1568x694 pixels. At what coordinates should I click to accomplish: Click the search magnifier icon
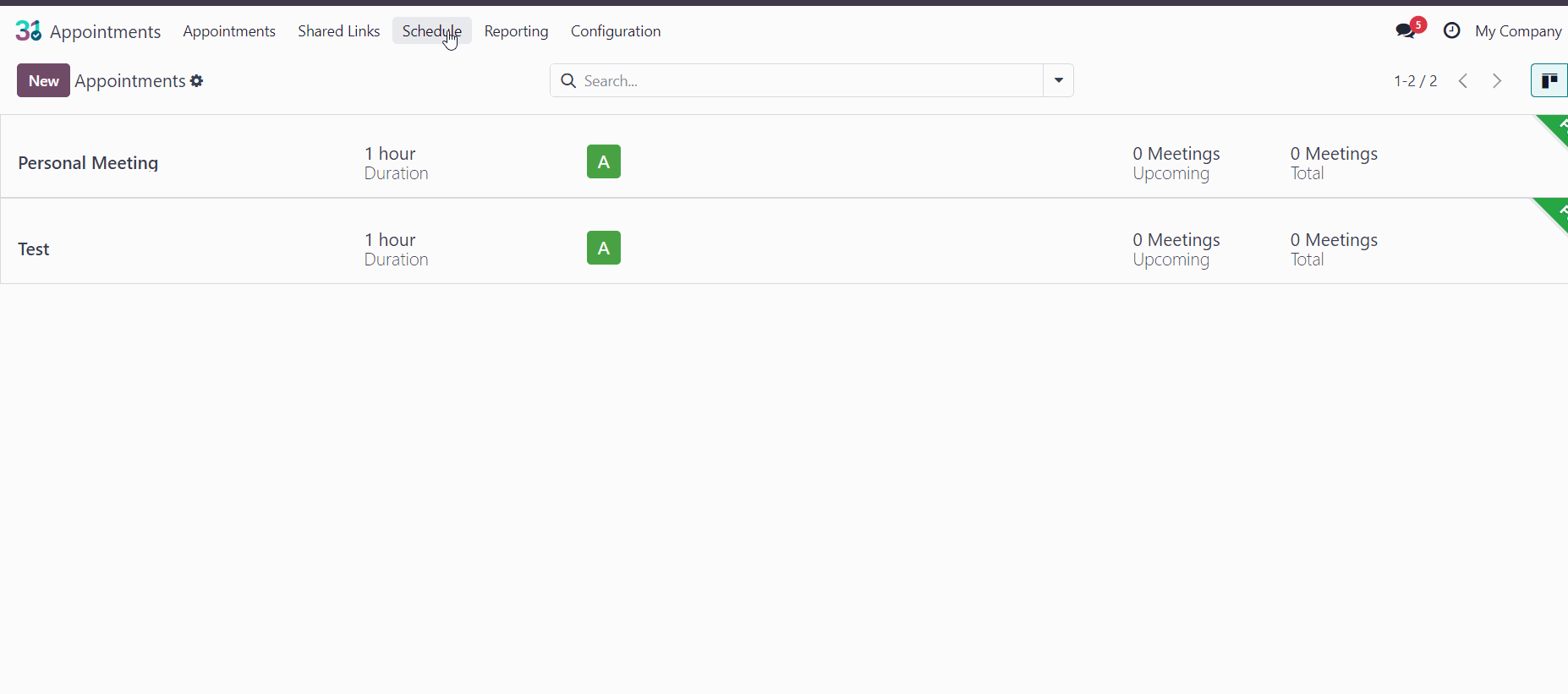click(x=569, y=81)
